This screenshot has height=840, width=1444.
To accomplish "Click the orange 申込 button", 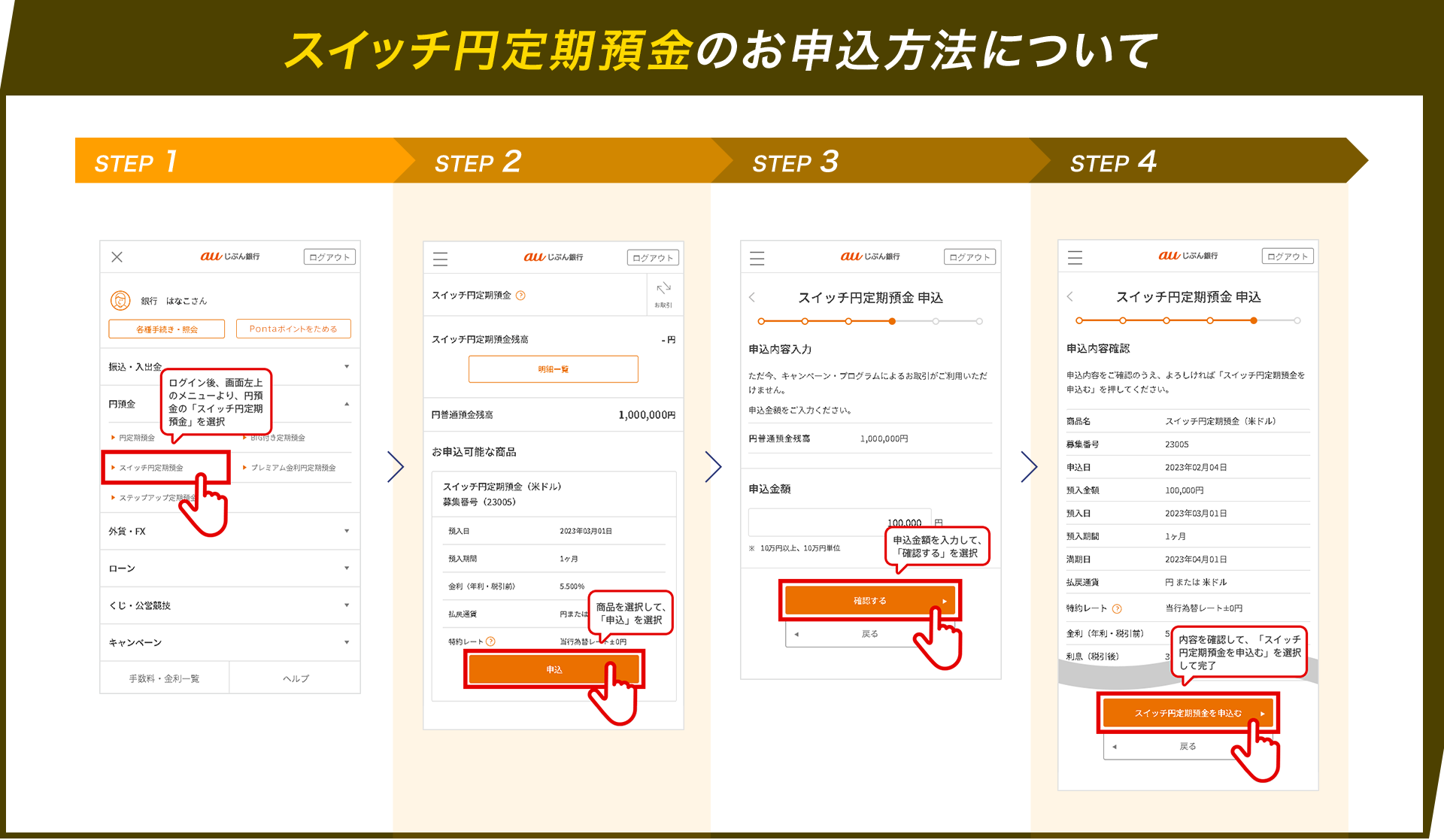I will tap(554, 669).
